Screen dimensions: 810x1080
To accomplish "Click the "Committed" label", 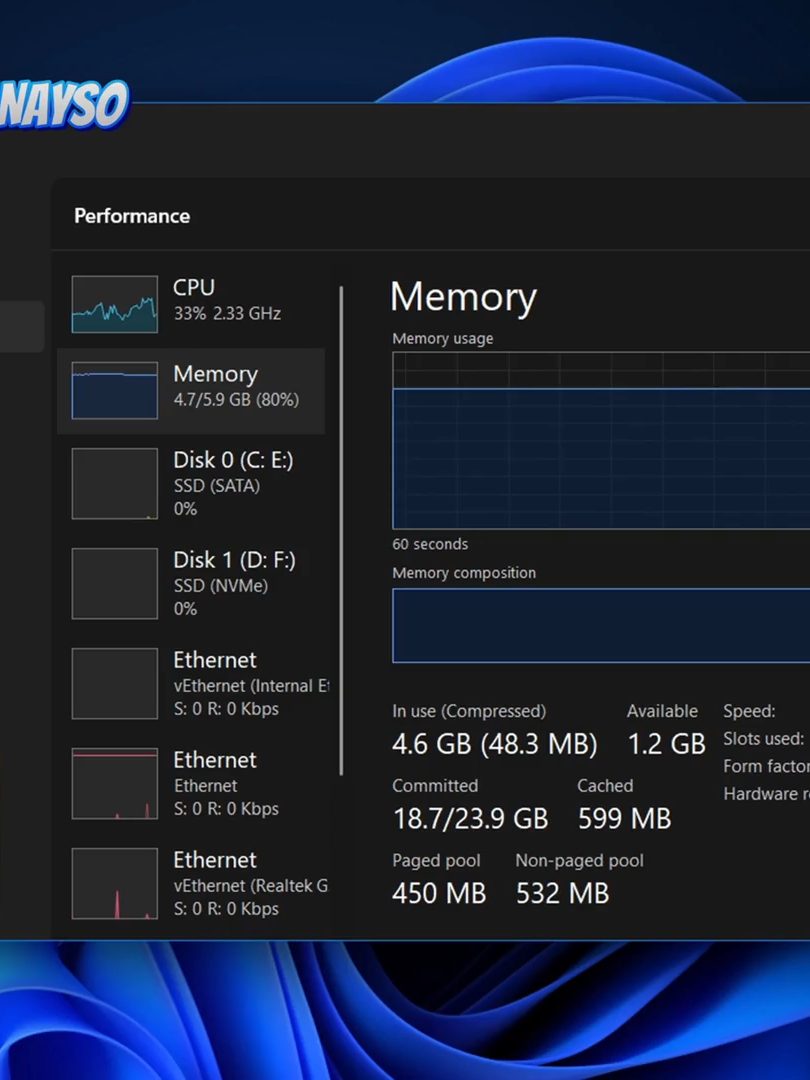I will (435, 786).
